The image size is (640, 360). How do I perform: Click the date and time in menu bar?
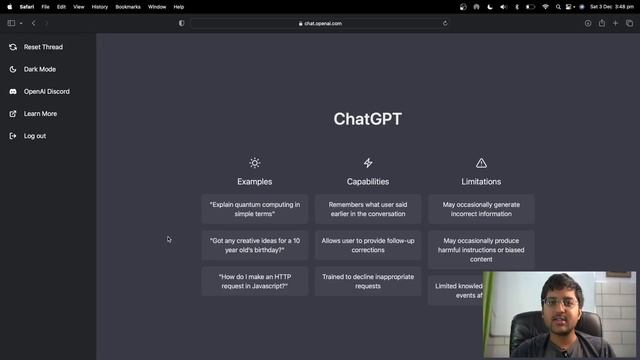612,7
